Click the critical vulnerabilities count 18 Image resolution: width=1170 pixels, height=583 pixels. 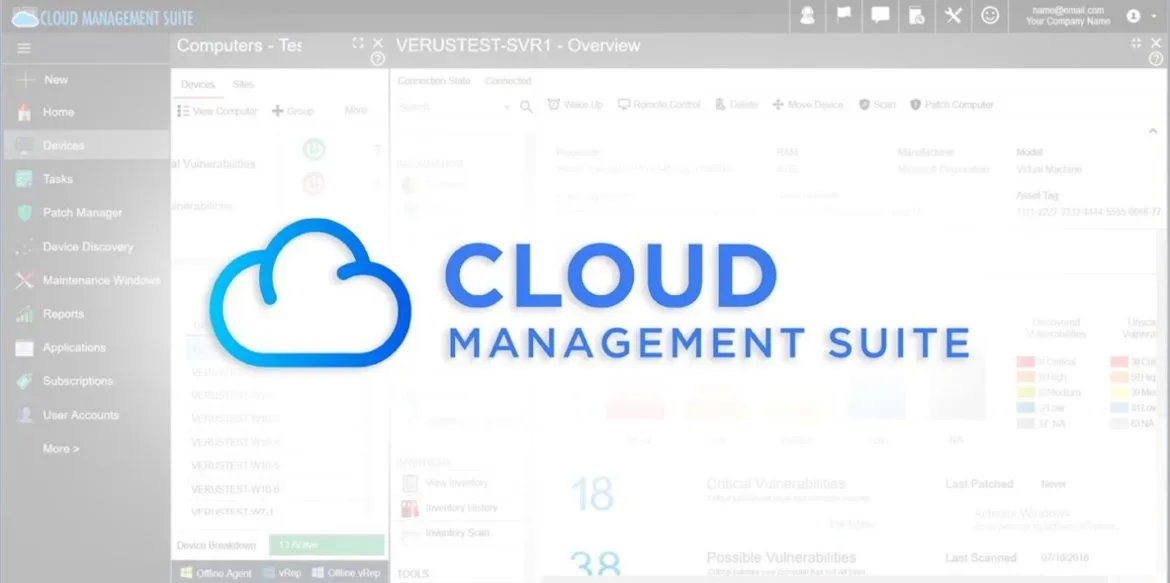click(592, 494)
